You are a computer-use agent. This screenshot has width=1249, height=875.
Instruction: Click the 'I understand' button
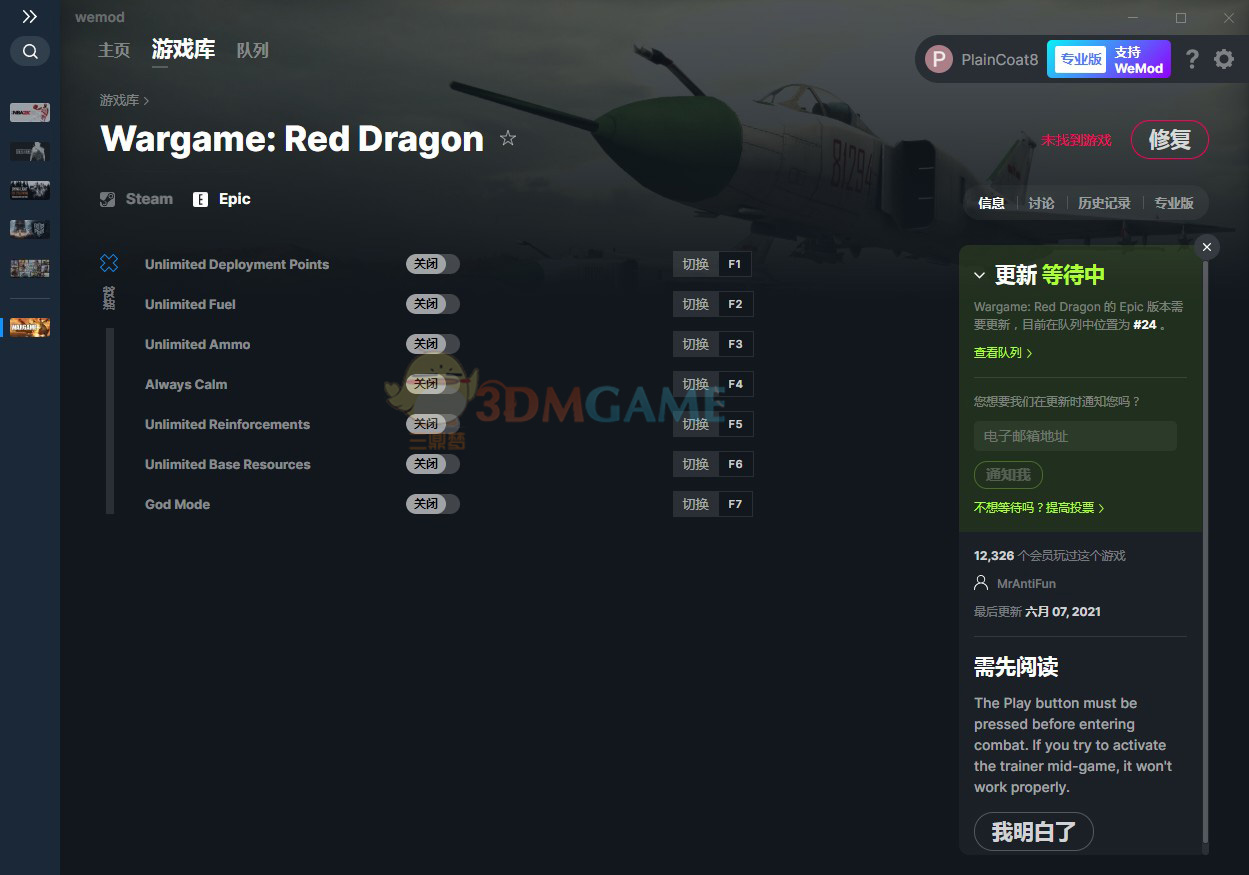pyautogui.click(x=1034, y=832)
